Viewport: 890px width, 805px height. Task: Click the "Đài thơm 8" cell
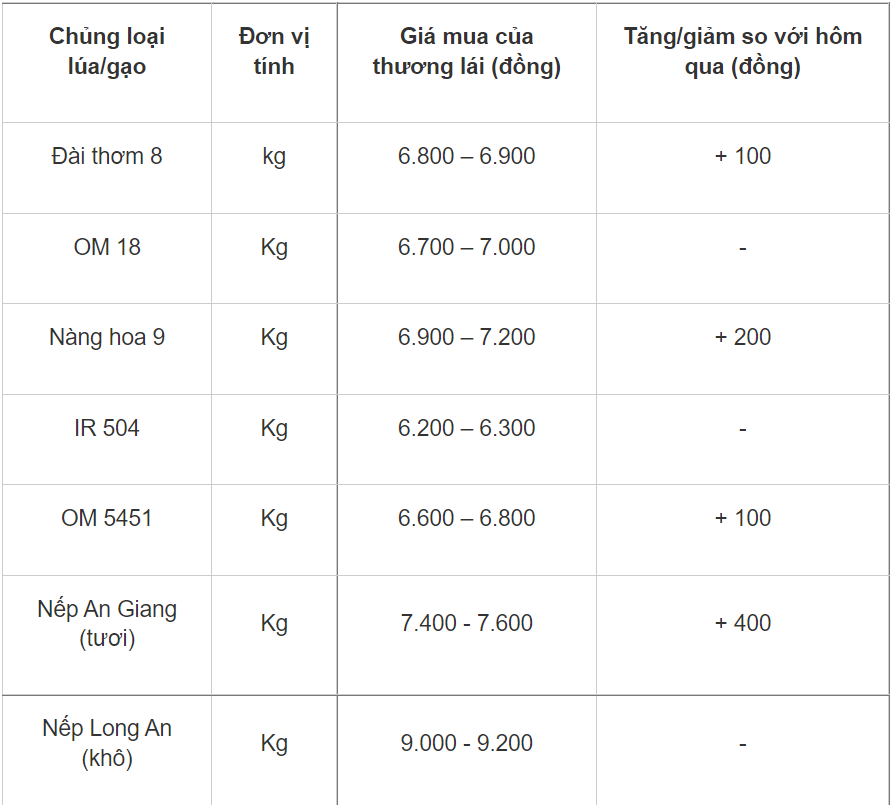click(x=107, y=156)
